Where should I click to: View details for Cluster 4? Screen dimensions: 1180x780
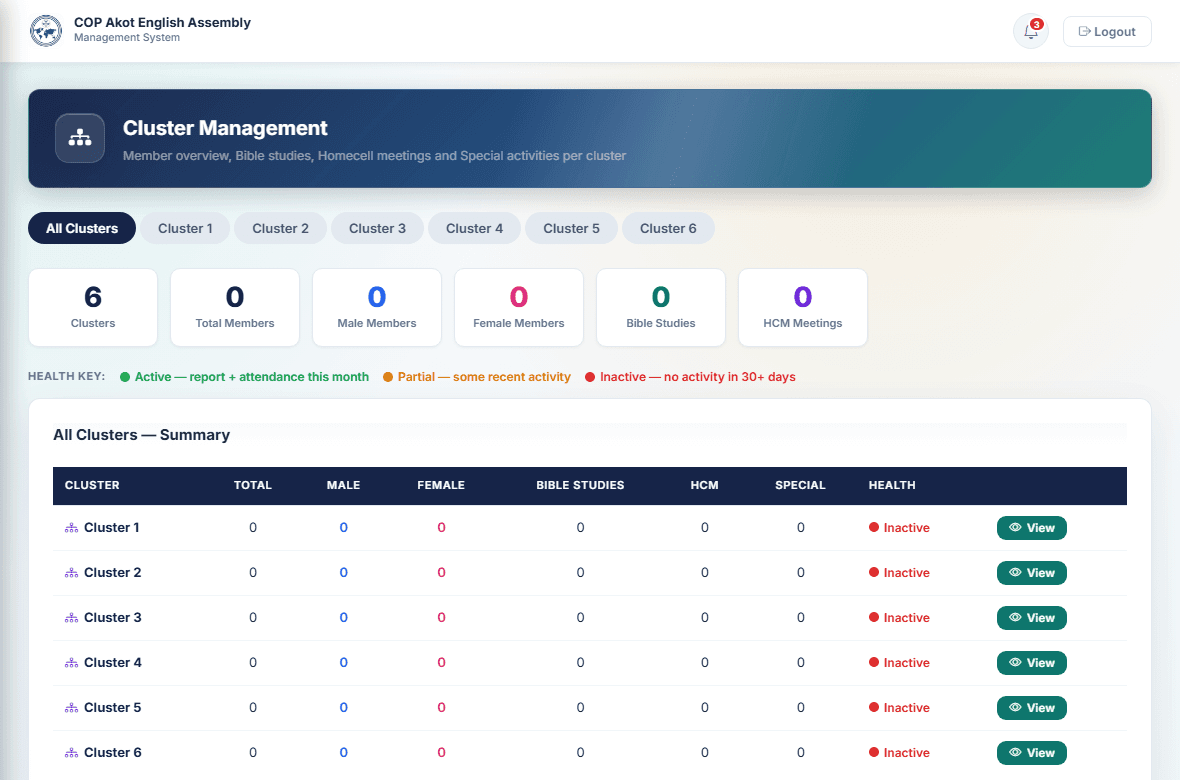pos(1032,663)
